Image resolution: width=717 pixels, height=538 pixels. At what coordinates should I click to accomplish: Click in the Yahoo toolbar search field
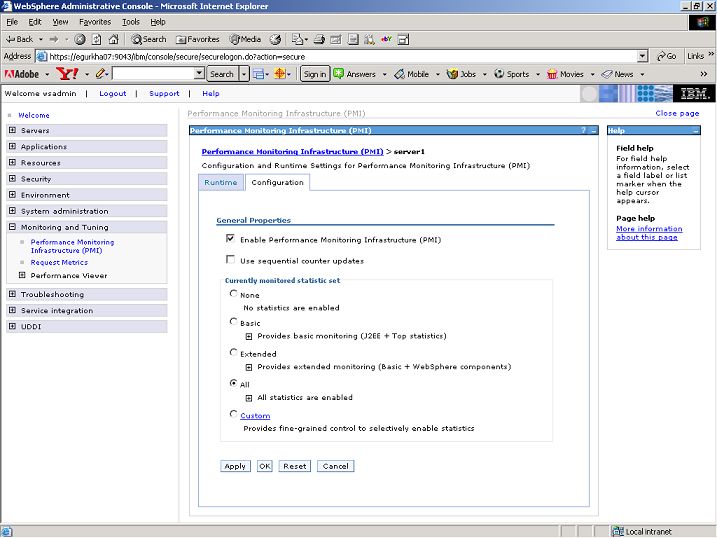153,73
